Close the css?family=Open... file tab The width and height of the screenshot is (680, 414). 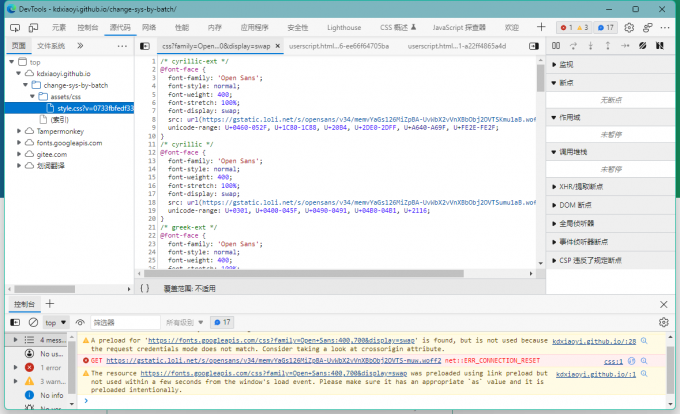tap(278, 46)
